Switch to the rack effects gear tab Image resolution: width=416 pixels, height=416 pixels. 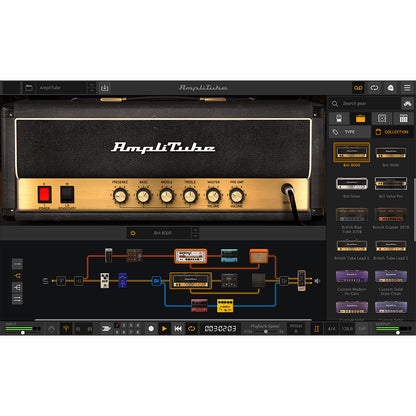point(403,118)
